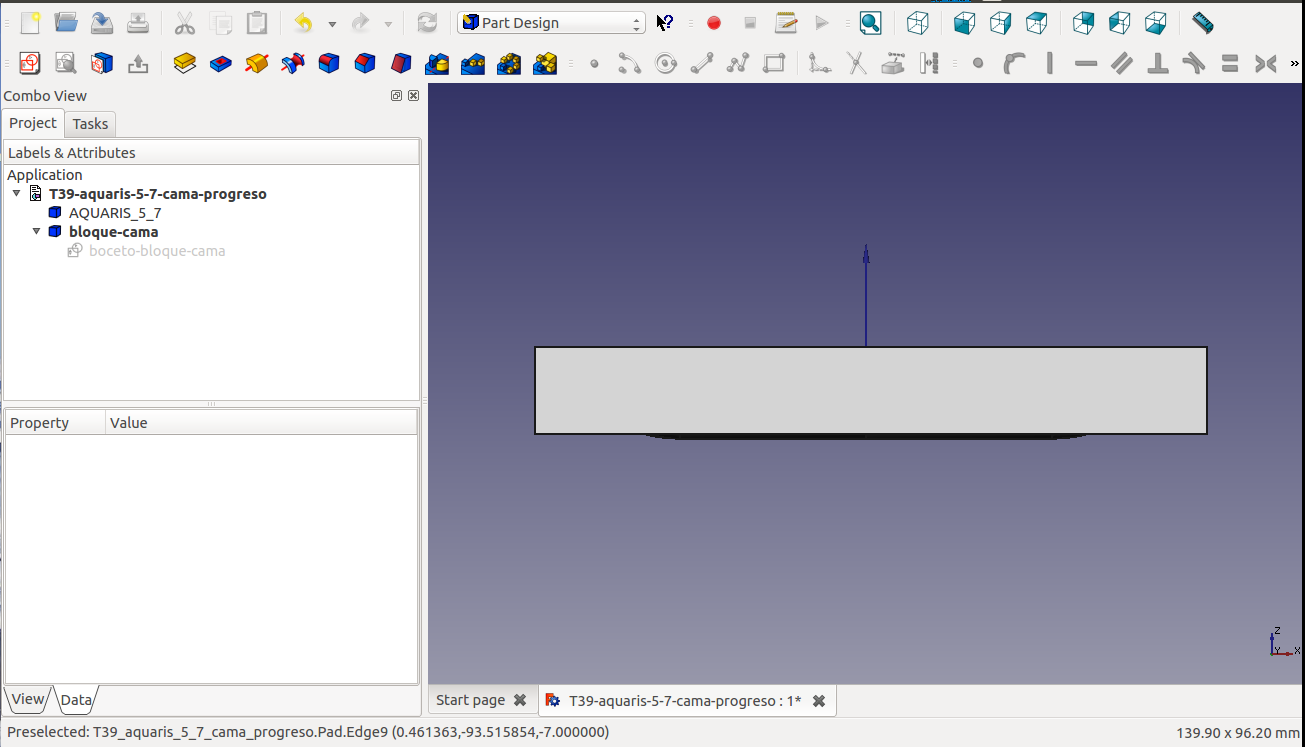Select the Revolution tool icon
The height and width of the screenshot is (747, 1305).
(257, 64)
